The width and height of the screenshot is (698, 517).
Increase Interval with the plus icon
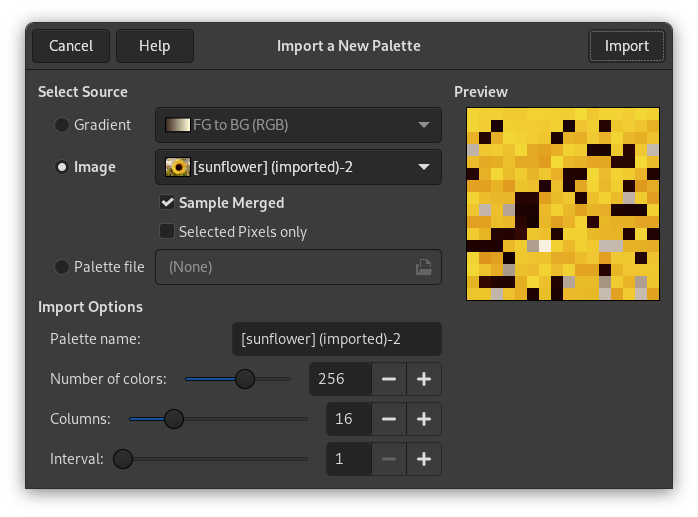point(424,459)
